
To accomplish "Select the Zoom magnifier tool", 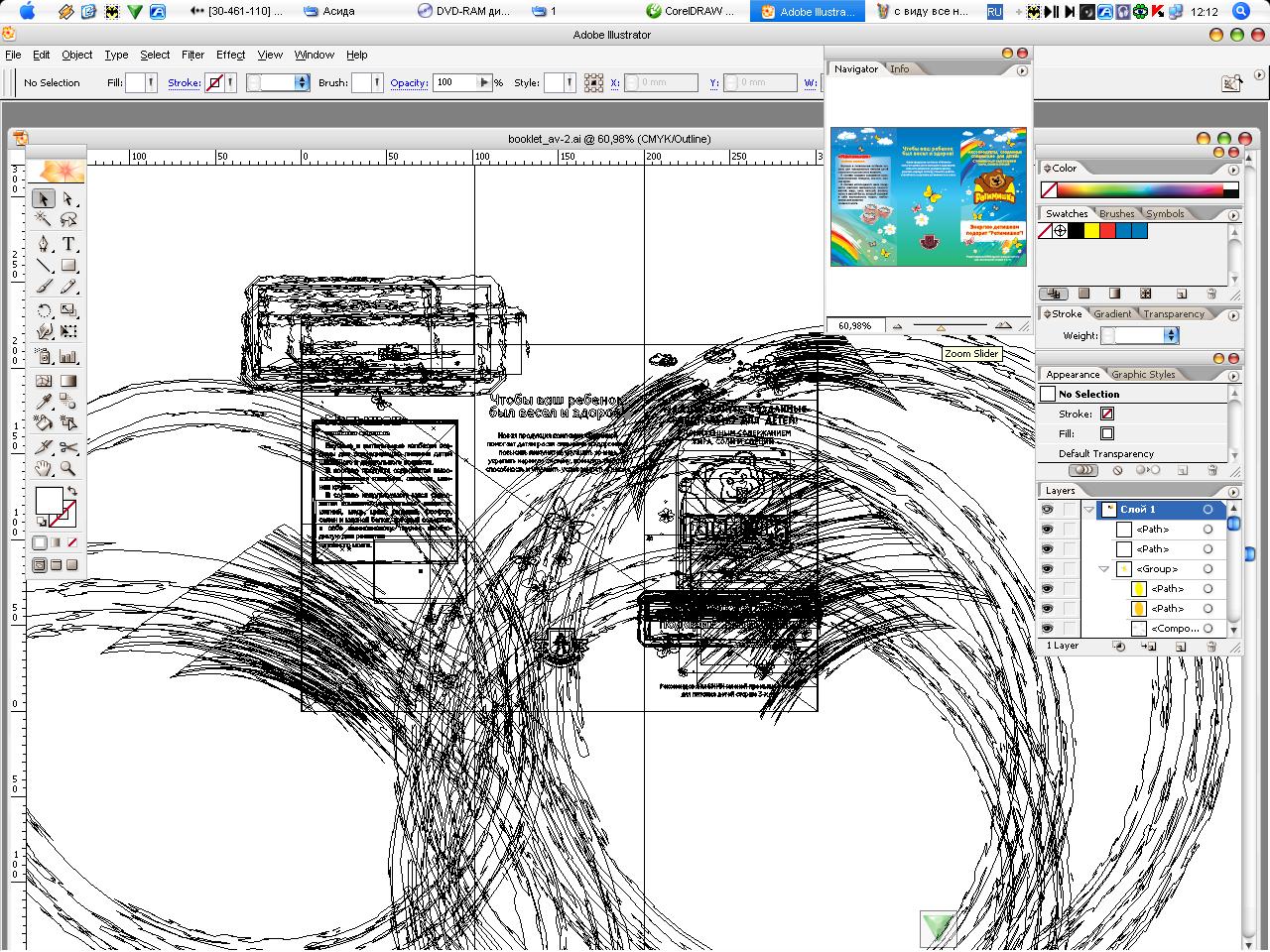I will point(68,468).
